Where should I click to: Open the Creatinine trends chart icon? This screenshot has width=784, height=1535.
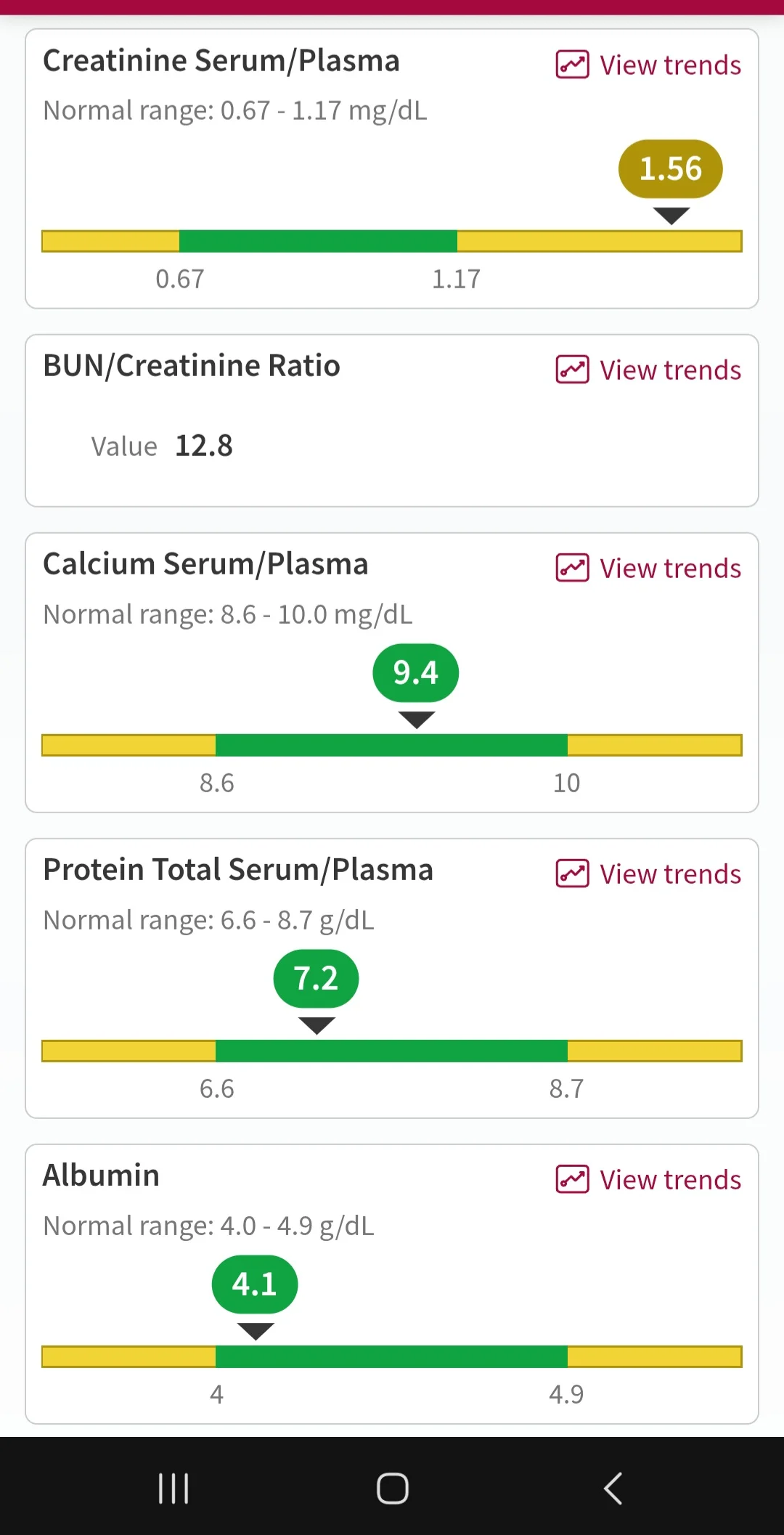point(572,65)
